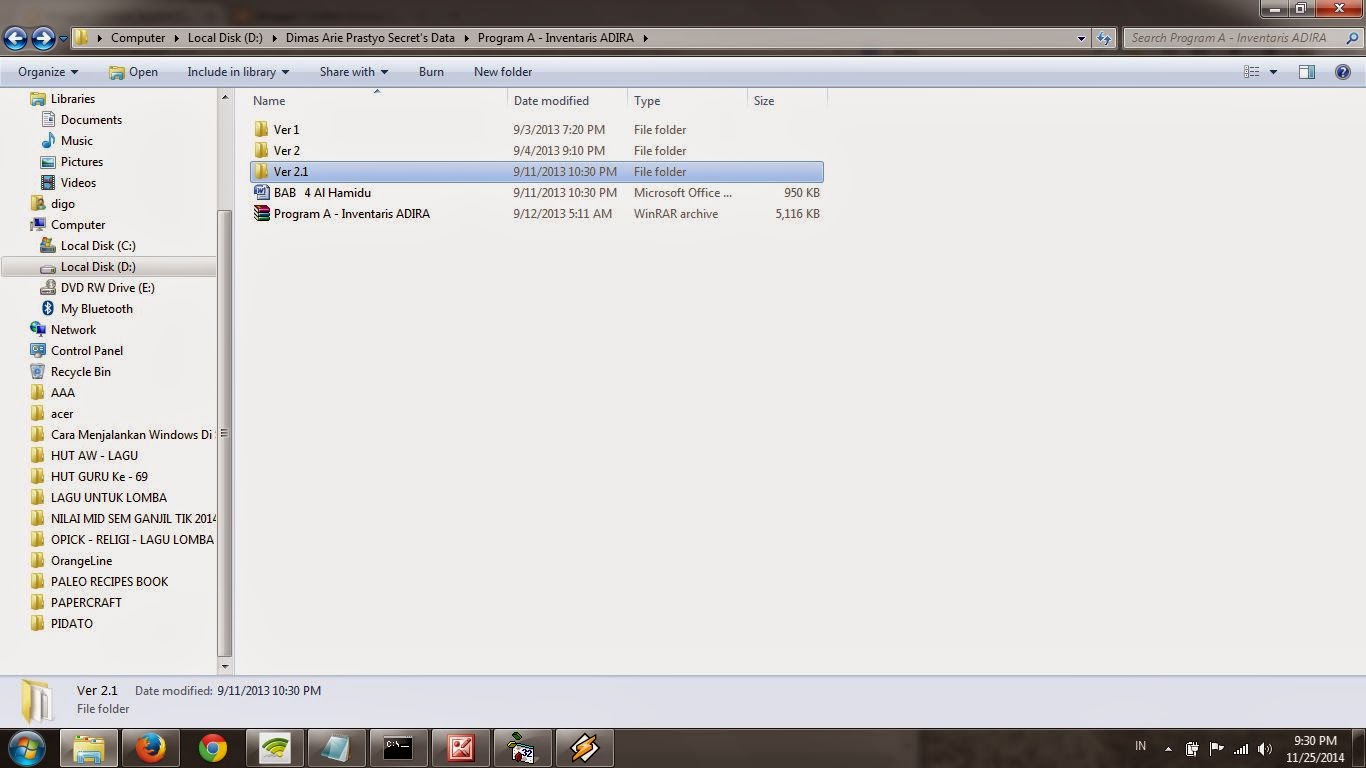
Task: Create a folder with New folder
Action: click(503, 72)
